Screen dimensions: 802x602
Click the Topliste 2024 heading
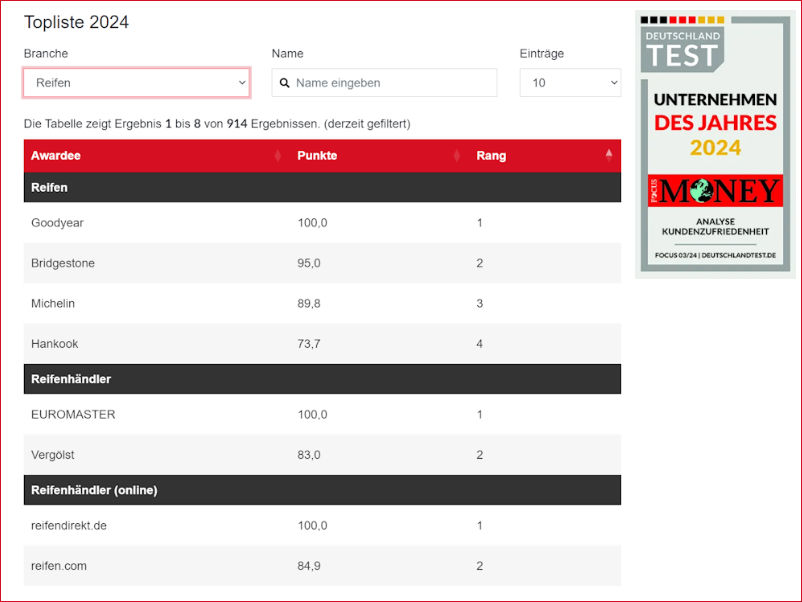click(x=76, y=22)
